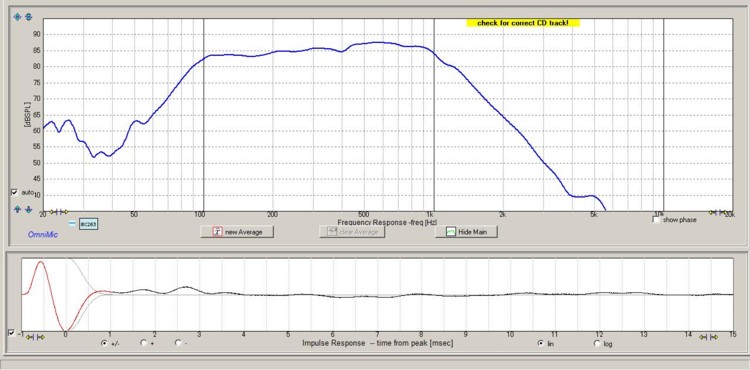Image resolution: width=750 pixels, height=370 pixels.
Task: Click the [dBSPL] vertical axis label
Action: [27, 115]
